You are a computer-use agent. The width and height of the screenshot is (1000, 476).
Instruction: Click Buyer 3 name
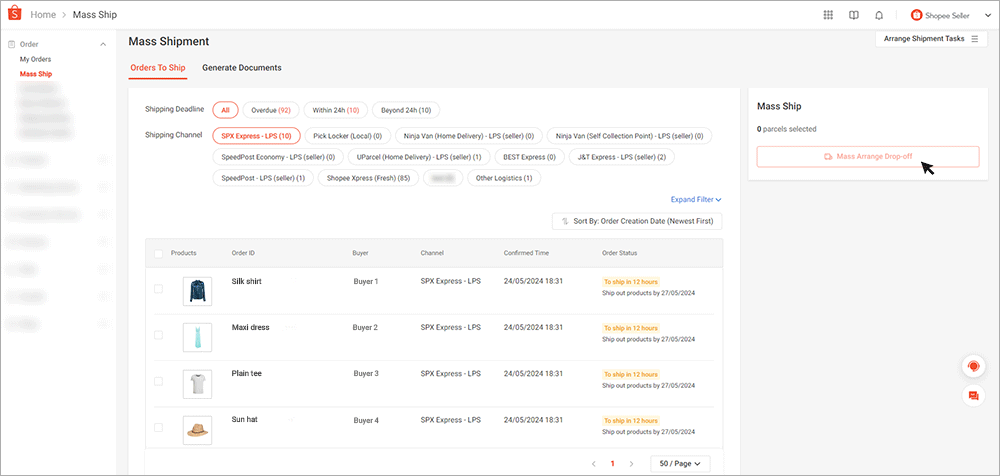[366, 373]
